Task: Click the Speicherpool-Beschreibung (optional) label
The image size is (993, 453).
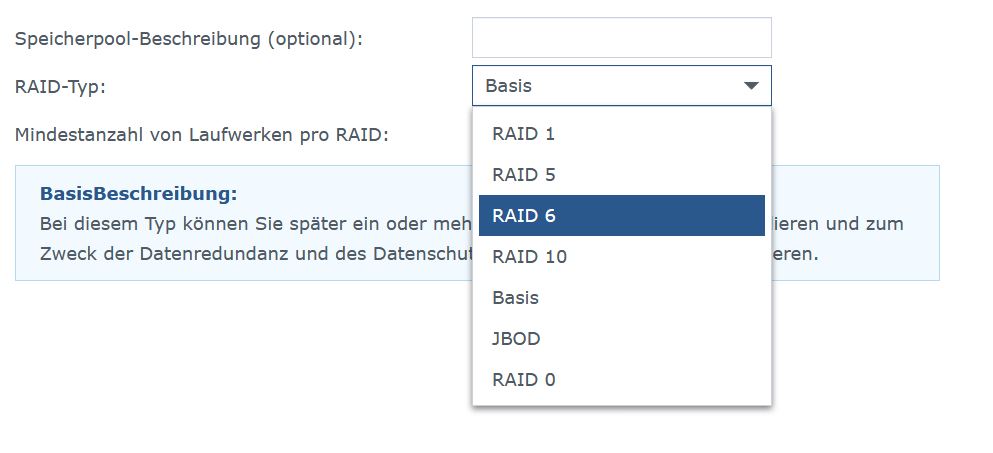Action: click(188, 39)
